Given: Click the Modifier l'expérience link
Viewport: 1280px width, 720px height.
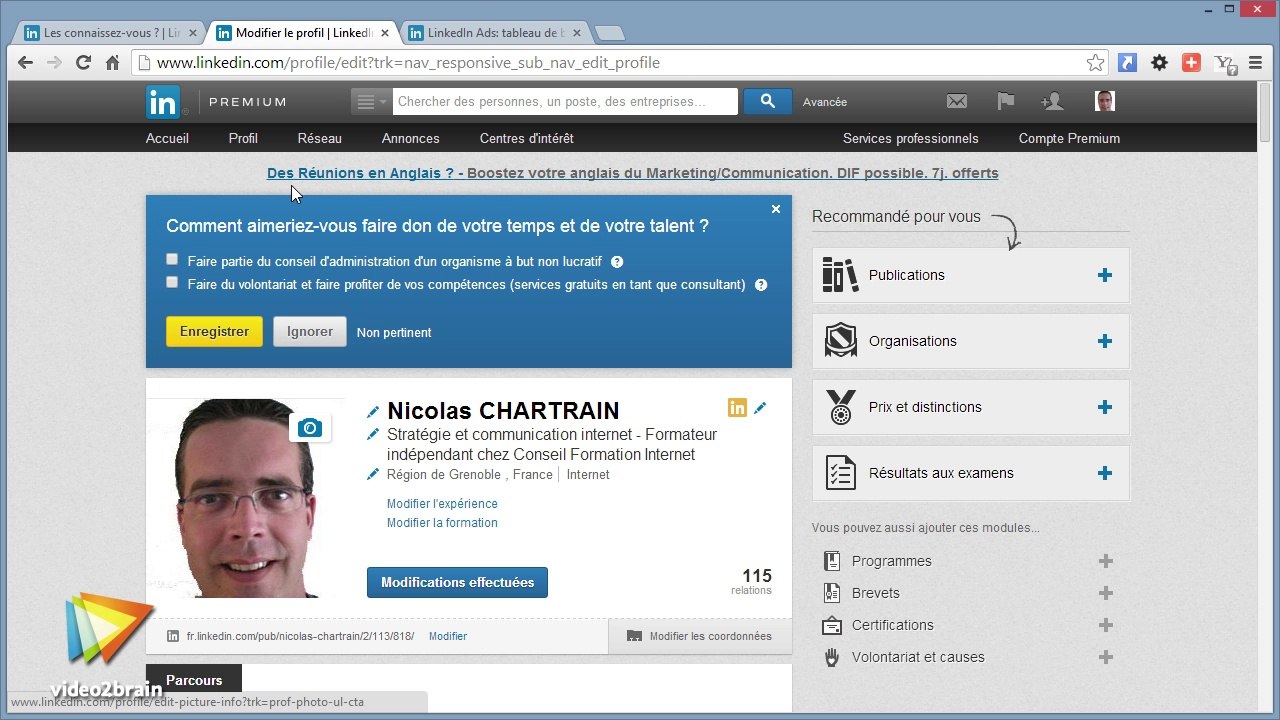Looking at the screenshot, I should (x=442, y=504).
